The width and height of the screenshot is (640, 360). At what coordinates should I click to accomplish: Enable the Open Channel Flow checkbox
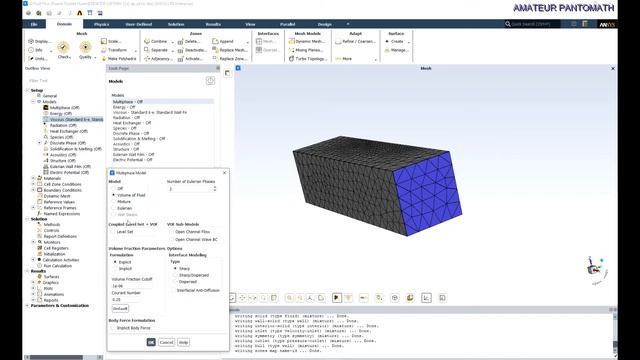coord(172,231)
